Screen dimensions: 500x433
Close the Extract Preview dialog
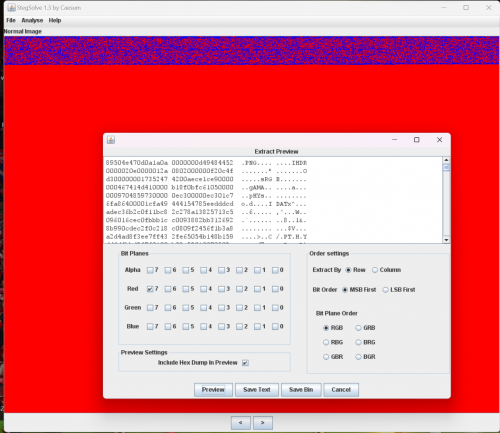(x=439, y=140)
